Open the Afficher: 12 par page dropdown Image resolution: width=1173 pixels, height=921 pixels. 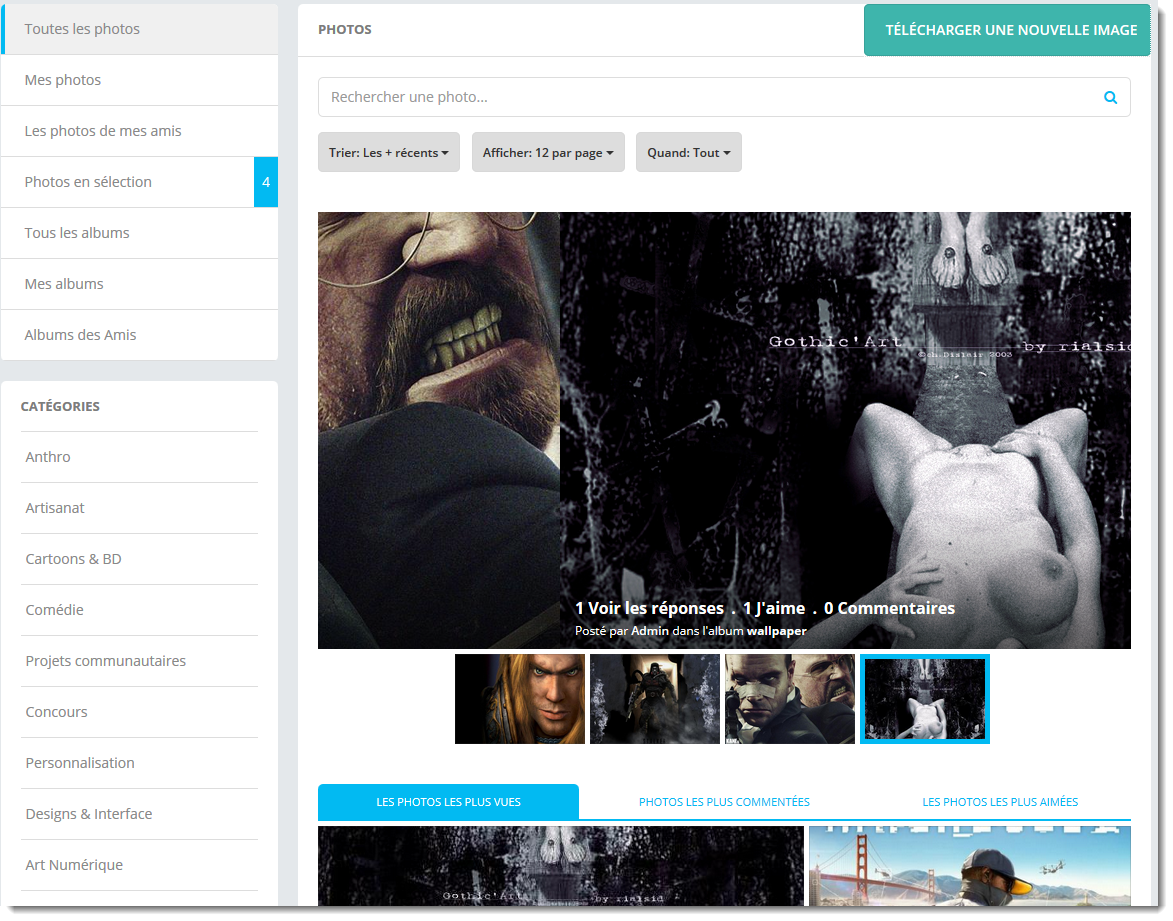tap(548, 153)
